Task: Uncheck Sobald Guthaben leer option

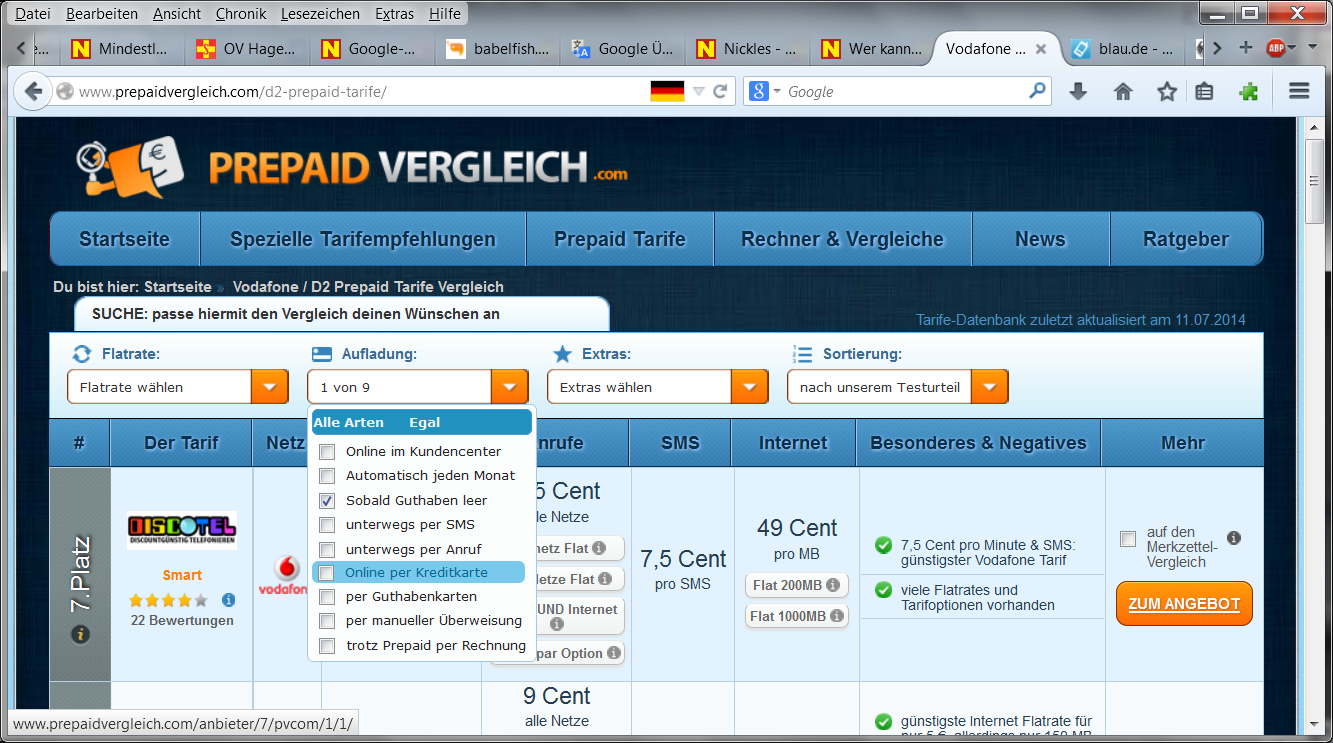Action: pyautogui.click(x=327, y=500)
